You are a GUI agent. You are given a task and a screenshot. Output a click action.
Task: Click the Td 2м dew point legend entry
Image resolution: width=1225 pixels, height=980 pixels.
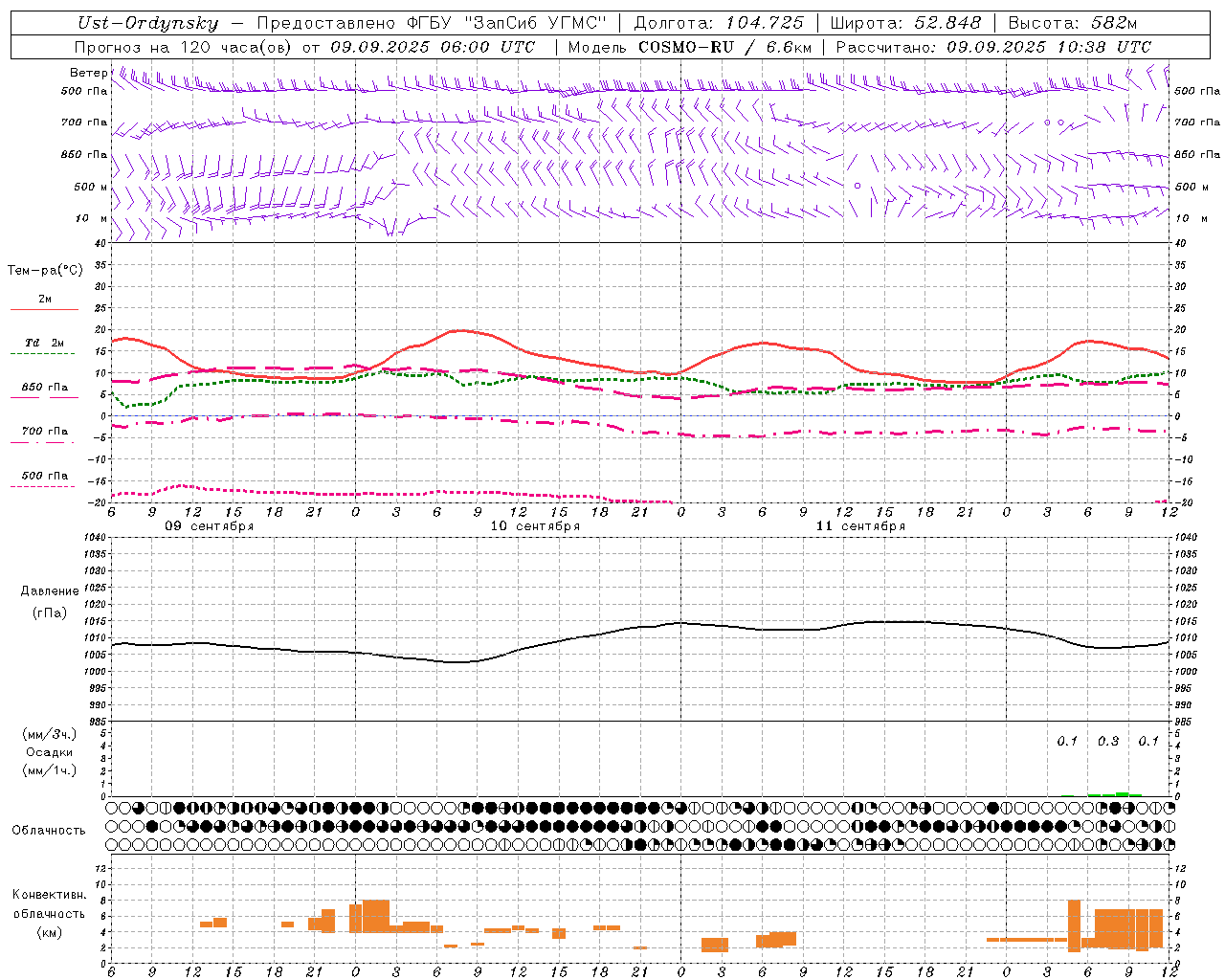[x=45, y=343]
